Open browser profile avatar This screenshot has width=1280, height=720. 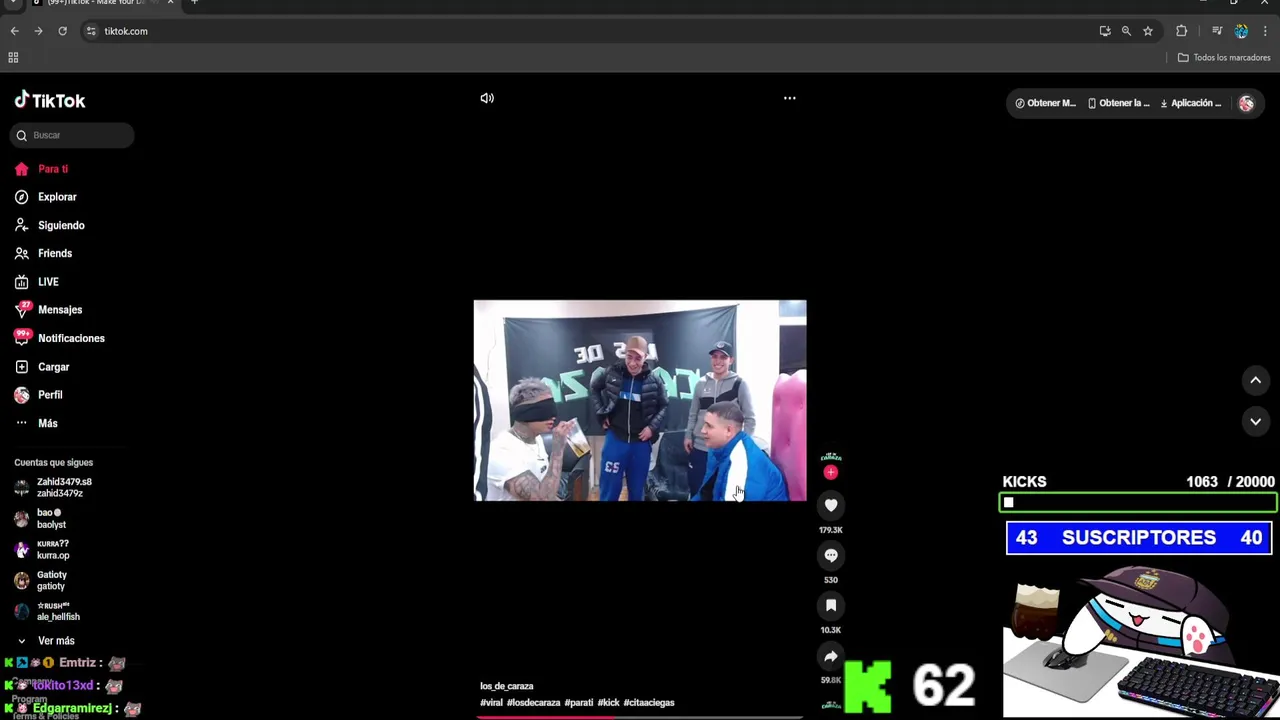[1241, 31]
